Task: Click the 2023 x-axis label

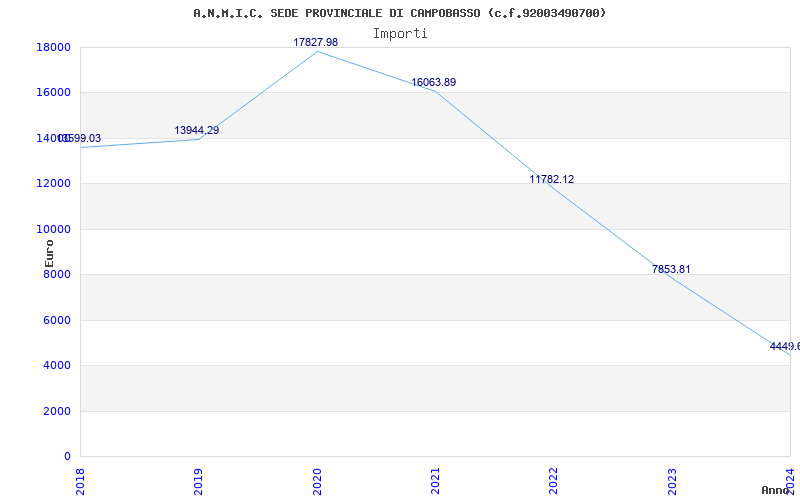Action: point(672,481)
